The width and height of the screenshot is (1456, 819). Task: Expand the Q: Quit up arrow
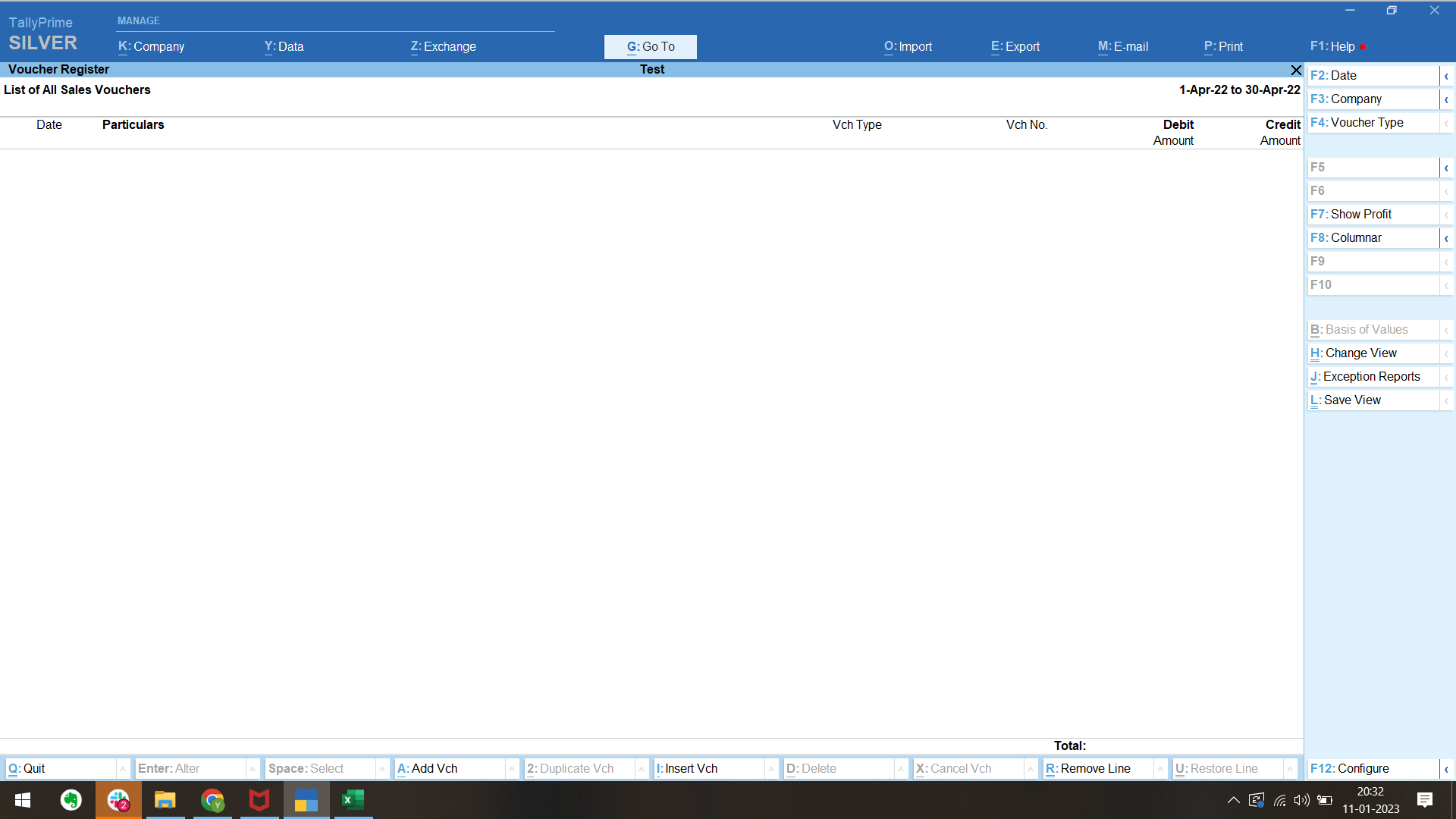[x=123, y=769]
